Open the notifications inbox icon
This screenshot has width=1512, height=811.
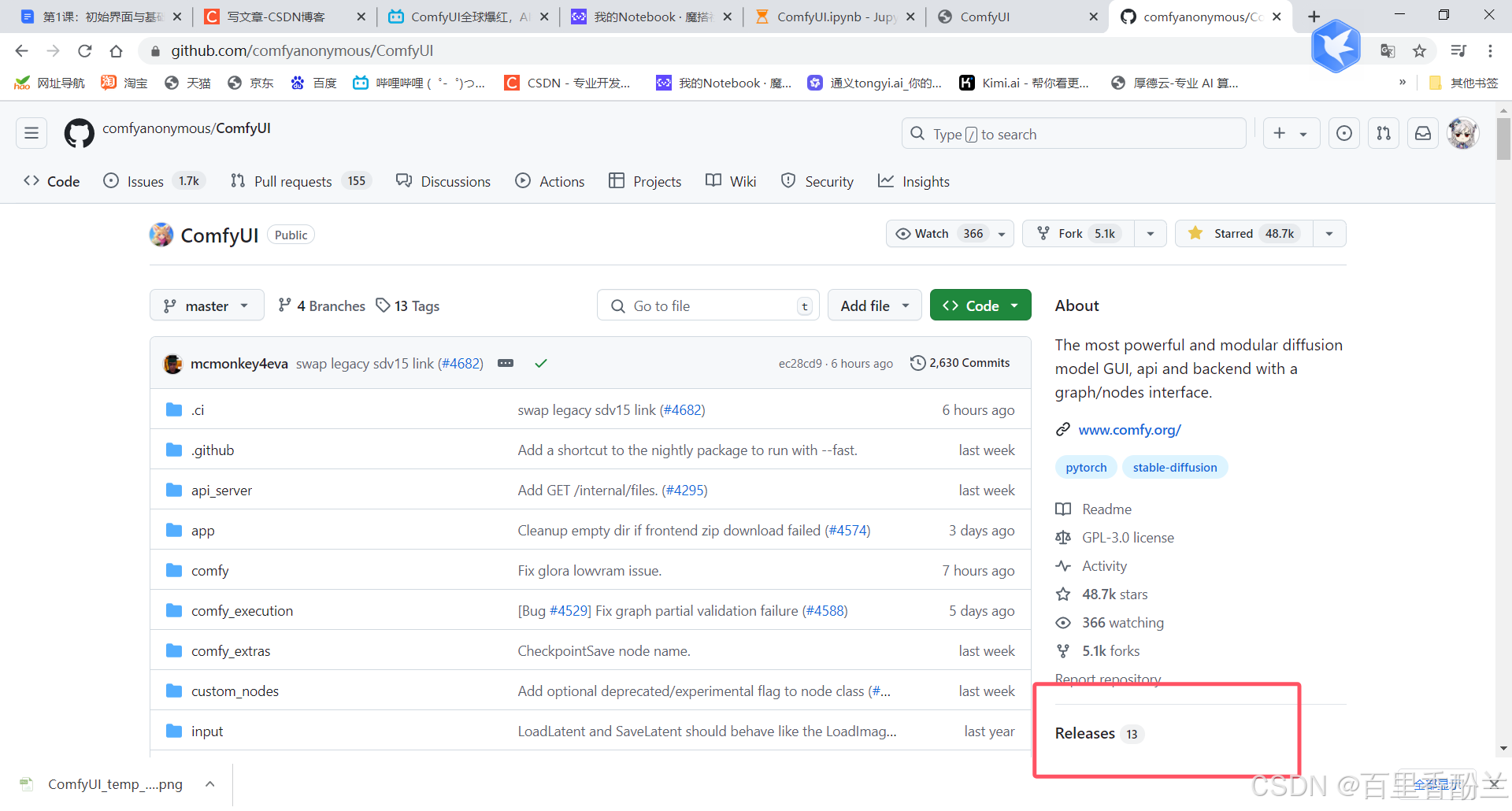pos(1423,133)
